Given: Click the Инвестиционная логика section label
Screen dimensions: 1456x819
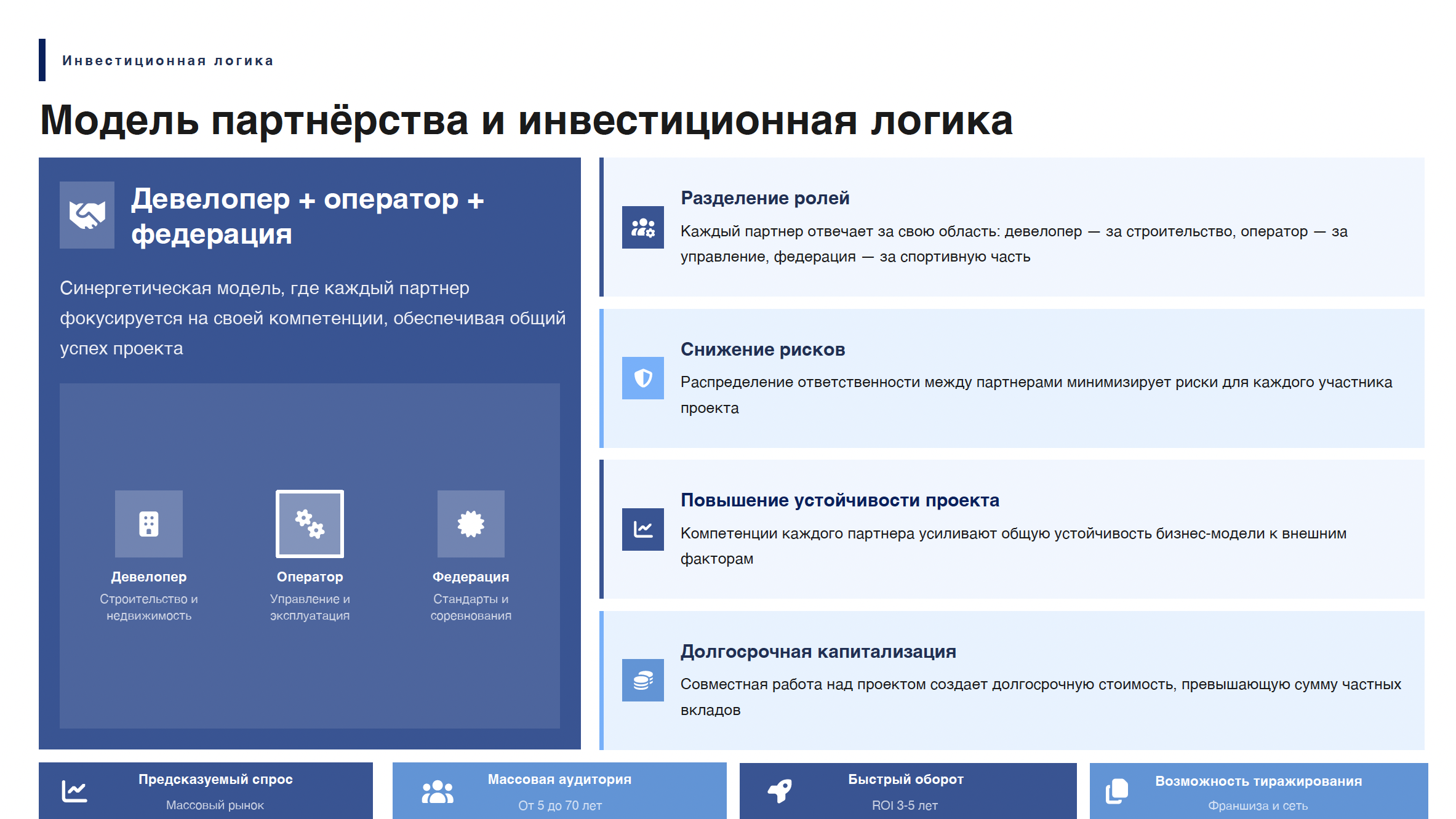Looking at the screenshot, I should 167,61.
